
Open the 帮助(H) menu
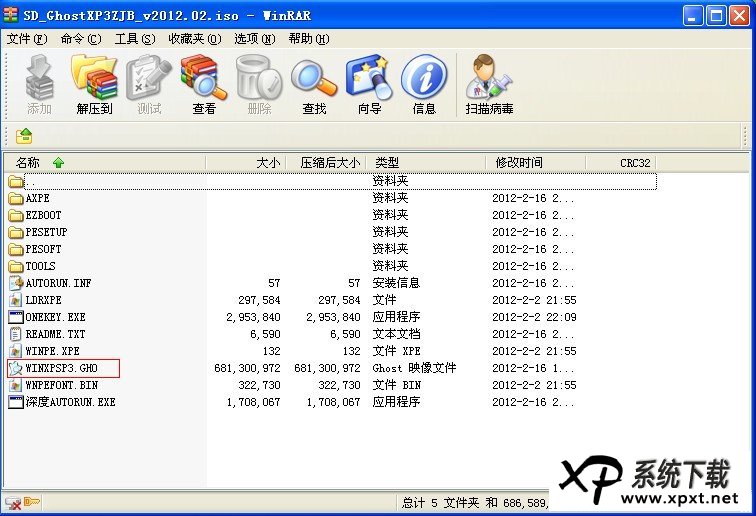[309, 39]
